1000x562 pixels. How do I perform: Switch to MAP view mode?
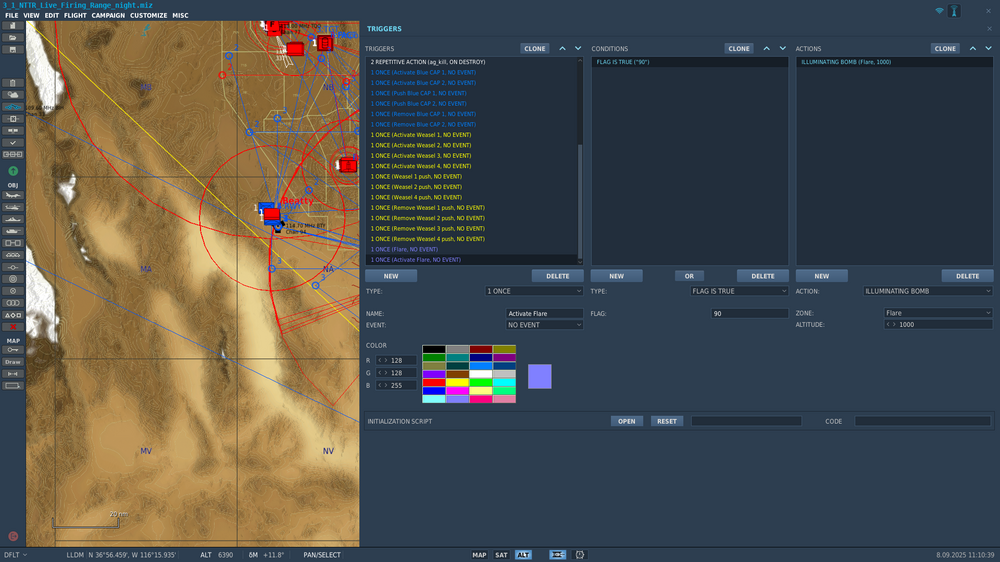[x=479, y=555]
